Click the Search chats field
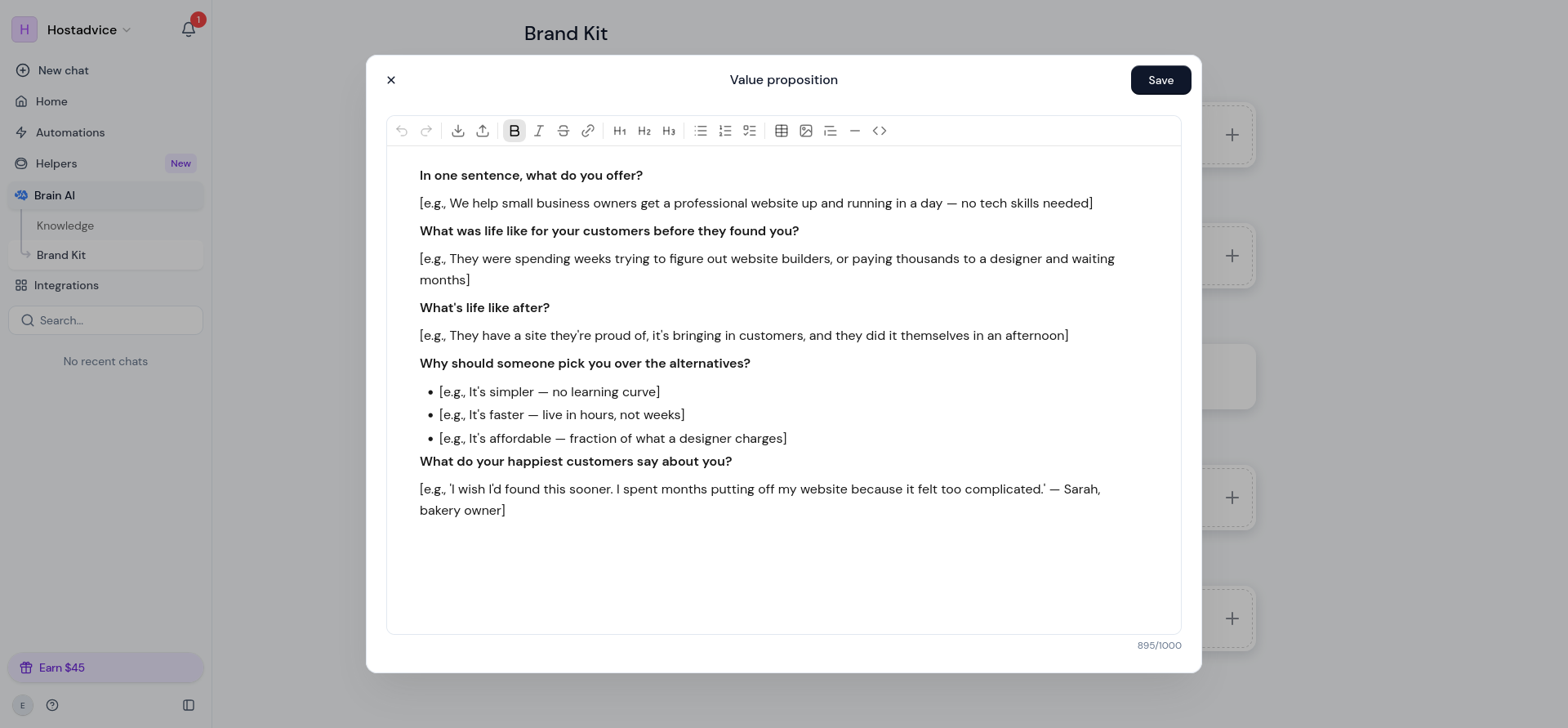This screenshot has height=728, width=1568. tap(106, 320)
